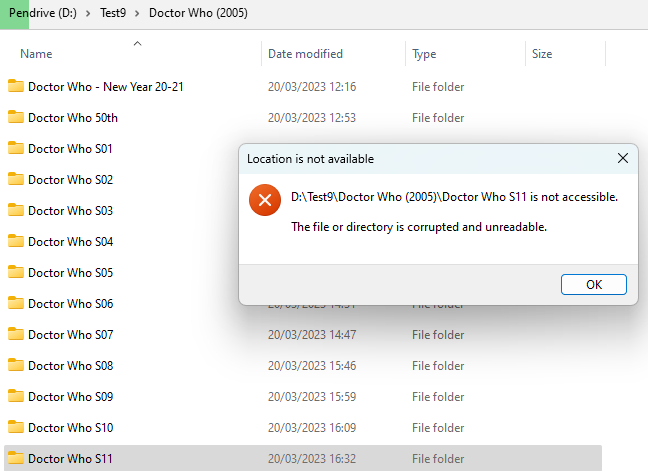Click 'File folder' type in Doctor Who 50th row

click(438, 118)
